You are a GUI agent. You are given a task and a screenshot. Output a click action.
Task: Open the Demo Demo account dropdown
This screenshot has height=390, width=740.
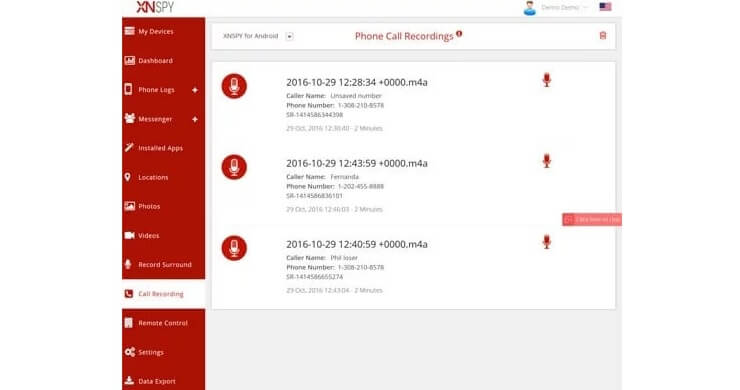point(564,8)
